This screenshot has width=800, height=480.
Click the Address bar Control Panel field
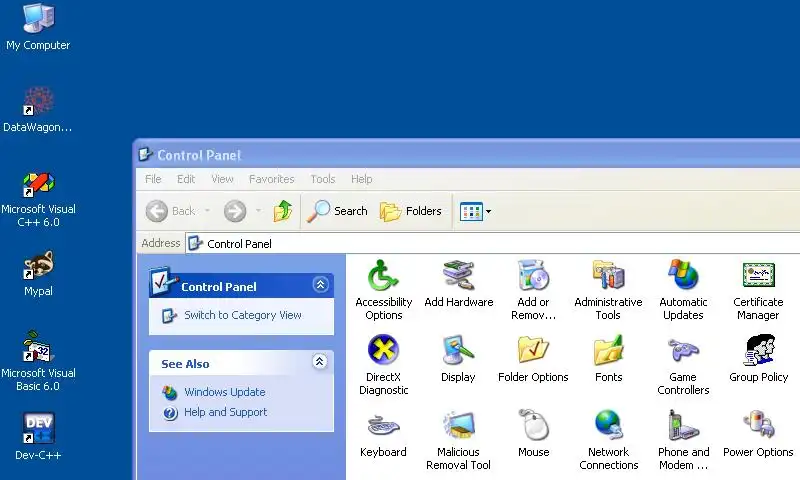(x=492, y=244)
